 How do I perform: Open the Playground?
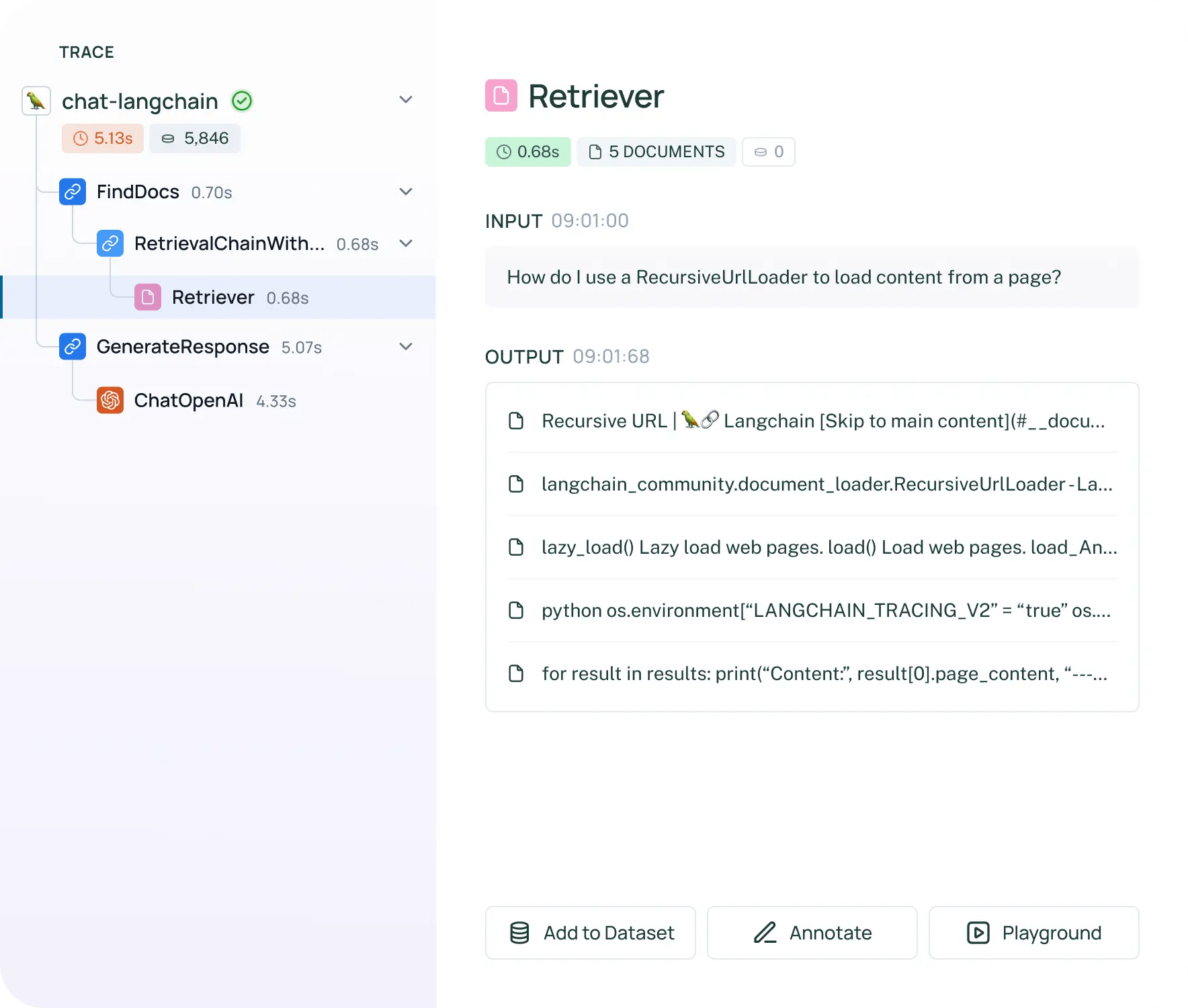pyautogui.click(x=1033, y=933)
